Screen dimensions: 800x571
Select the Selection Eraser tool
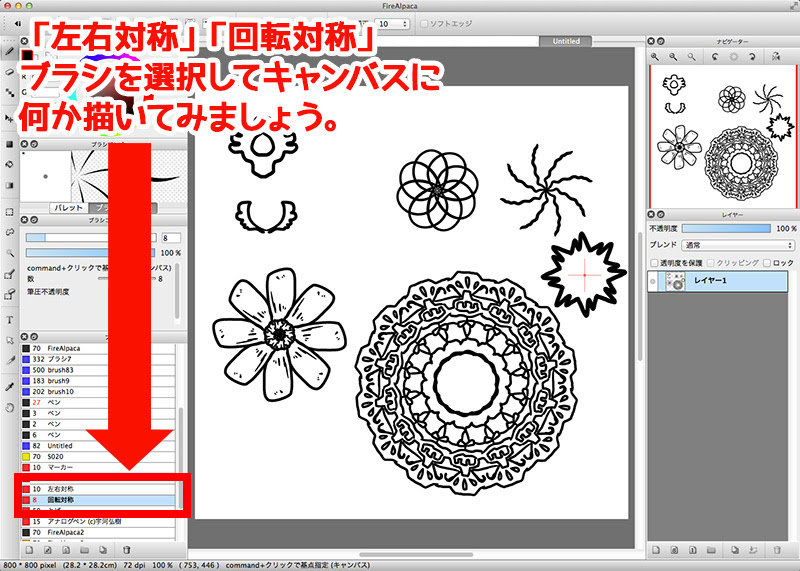coord(9,294)
